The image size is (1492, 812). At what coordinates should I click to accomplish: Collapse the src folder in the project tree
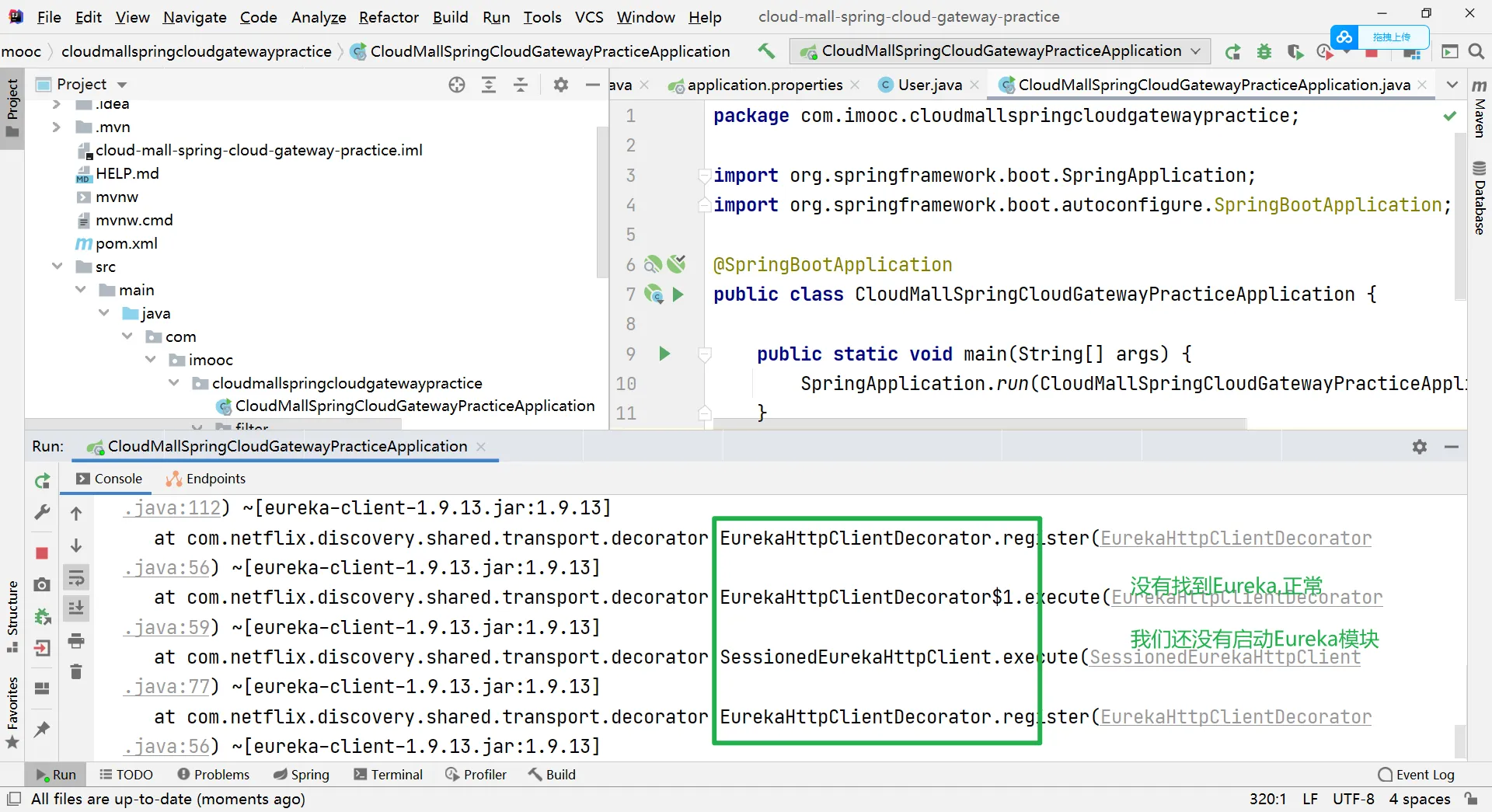pos(58,267)
